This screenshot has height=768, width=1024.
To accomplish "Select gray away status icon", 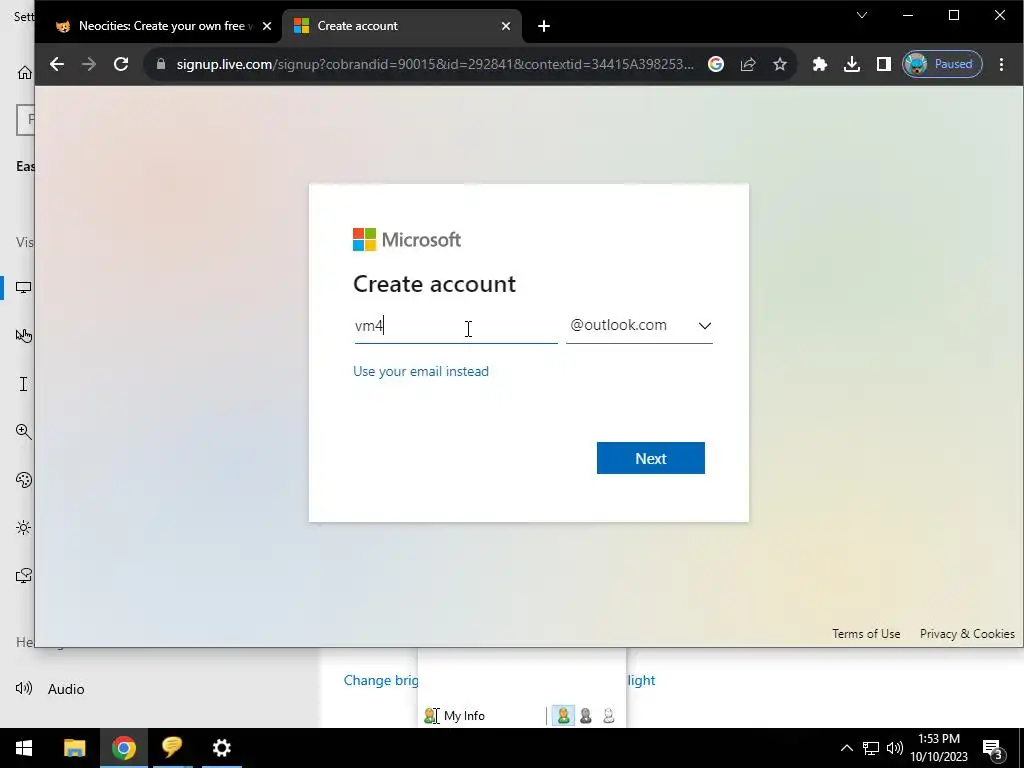I will coord(586,716).
